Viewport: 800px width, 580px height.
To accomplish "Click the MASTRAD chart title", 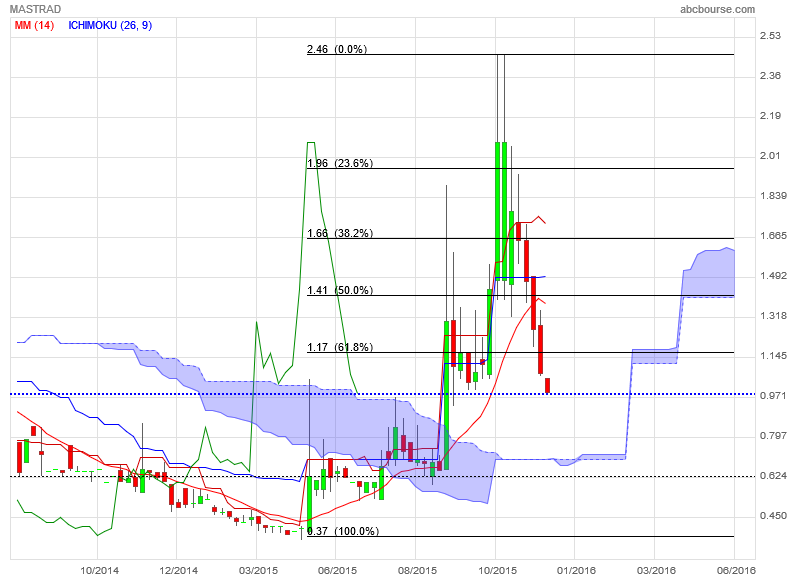I will pyautogui.click(x=35, y=9).
